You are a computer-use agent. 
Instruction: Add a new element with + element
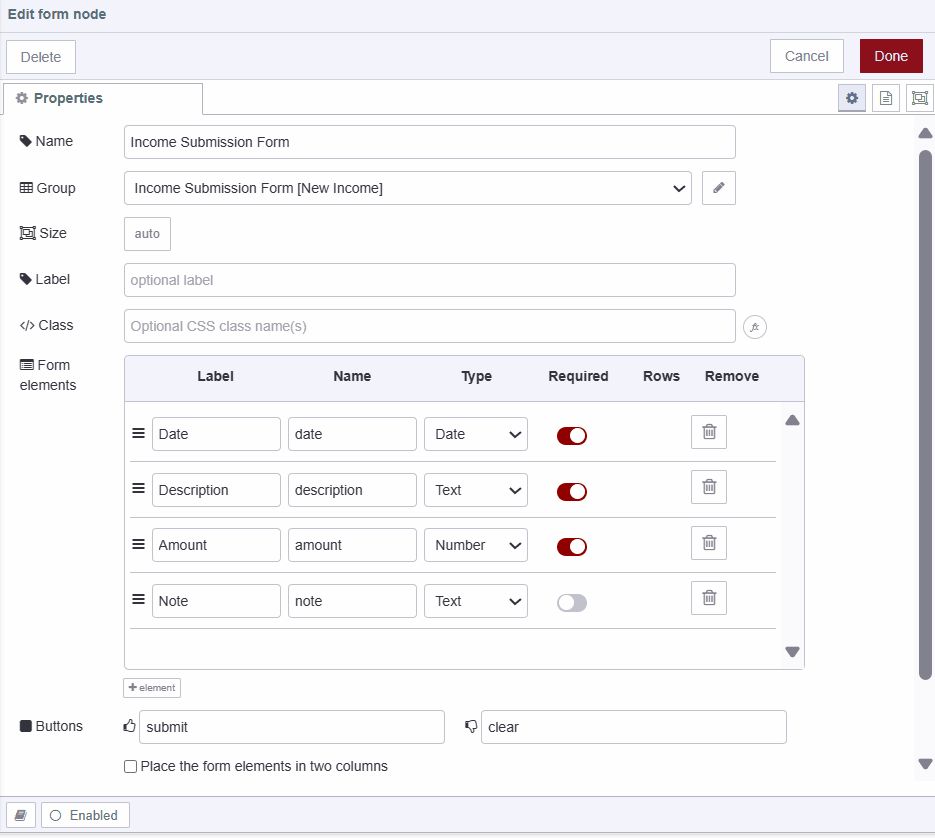click(151, 687)
